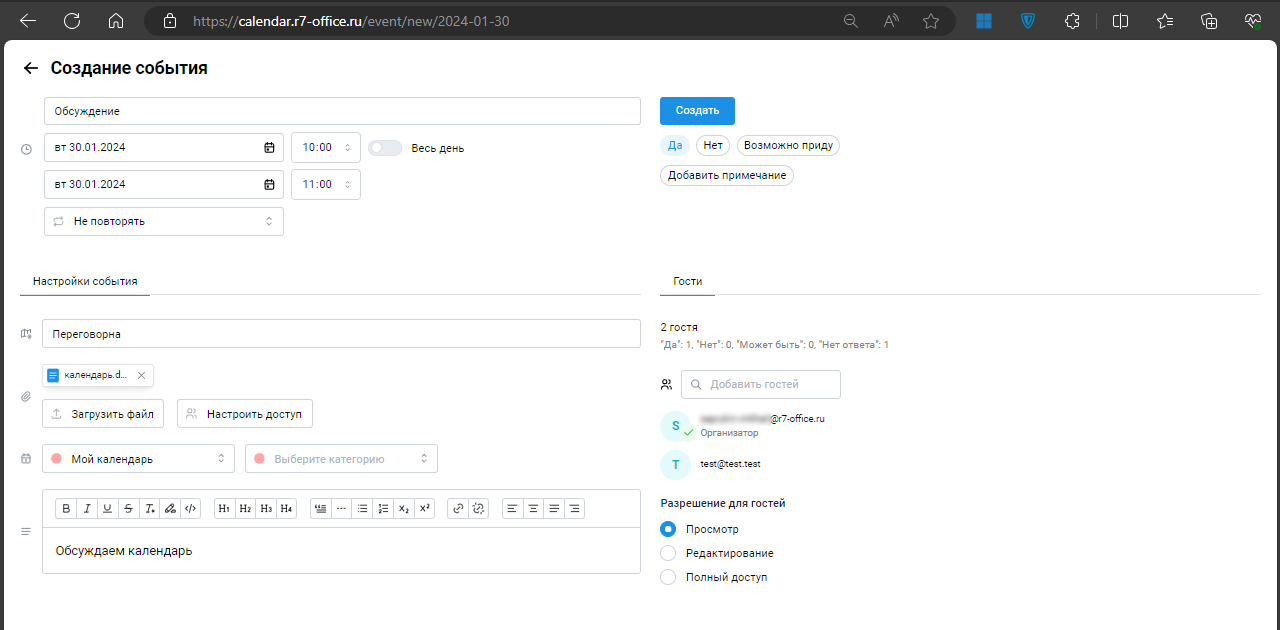Expand the Мой календарь dropdown
The height and width of the screenshot is (630, 1280).
coord(138,459)
